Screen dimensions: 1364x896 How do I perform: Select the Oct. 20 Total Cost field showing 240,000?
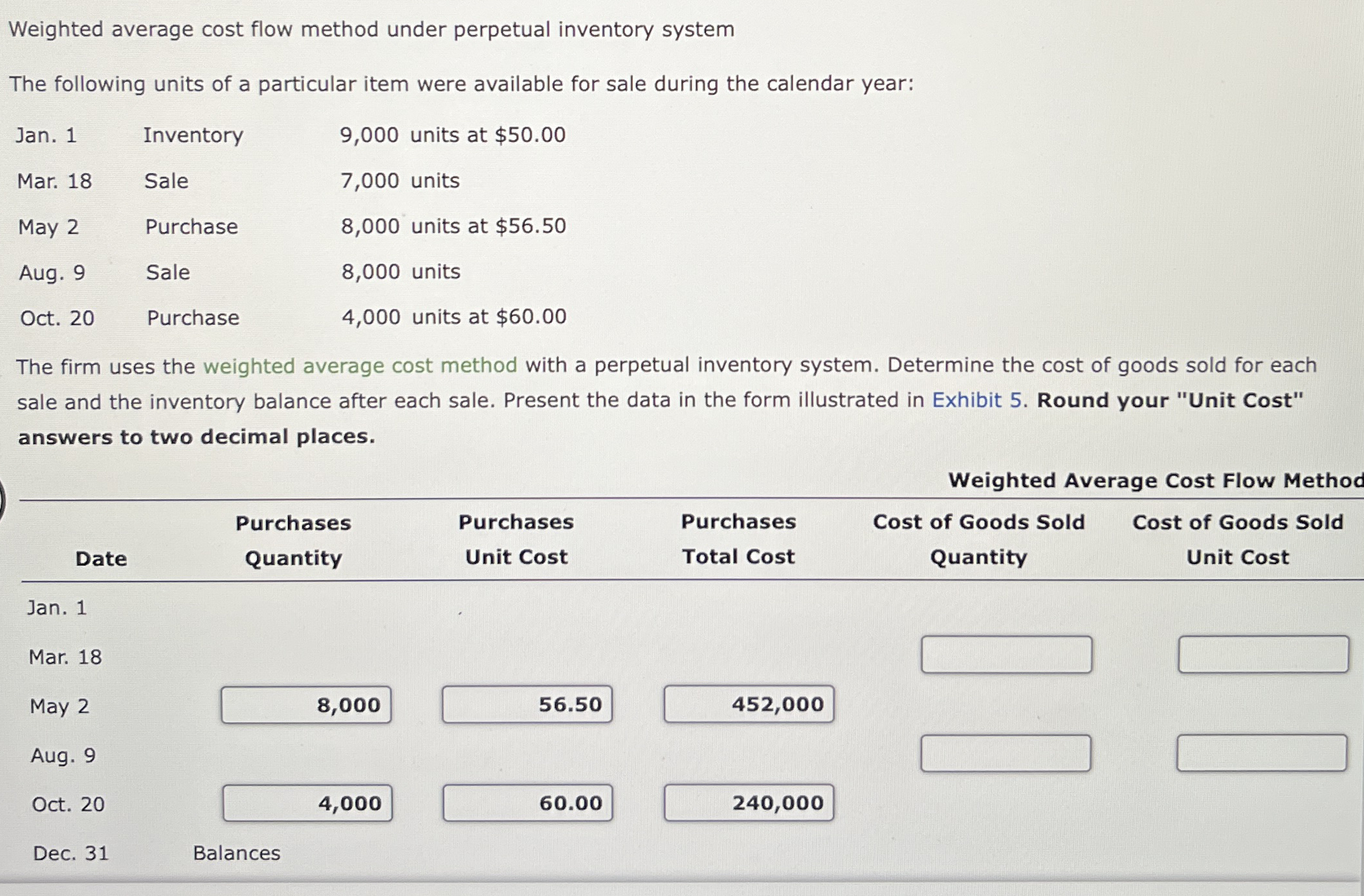point(748,803)
